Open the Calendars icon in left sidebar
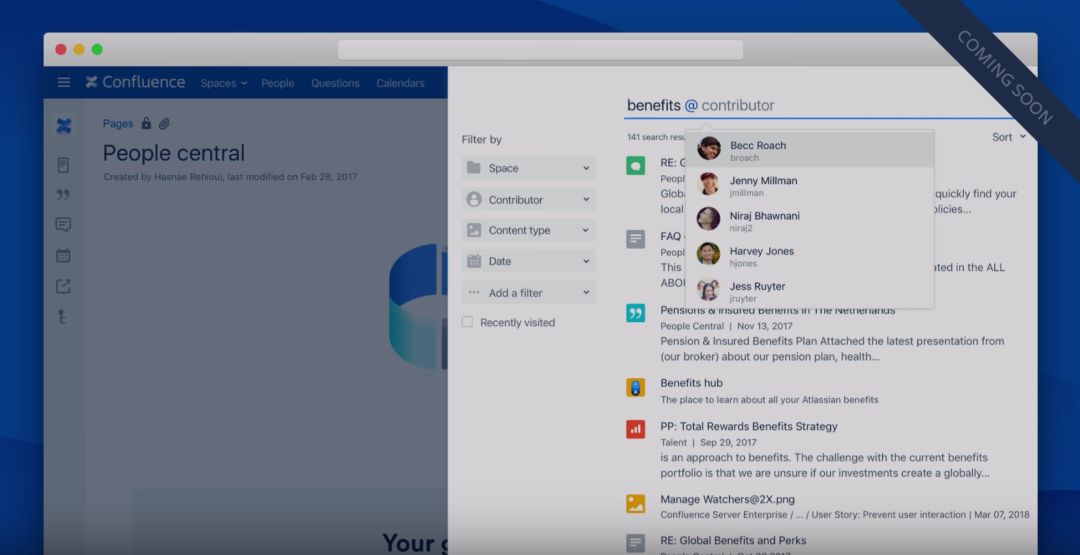1080x555 pixels. point(63,255)
